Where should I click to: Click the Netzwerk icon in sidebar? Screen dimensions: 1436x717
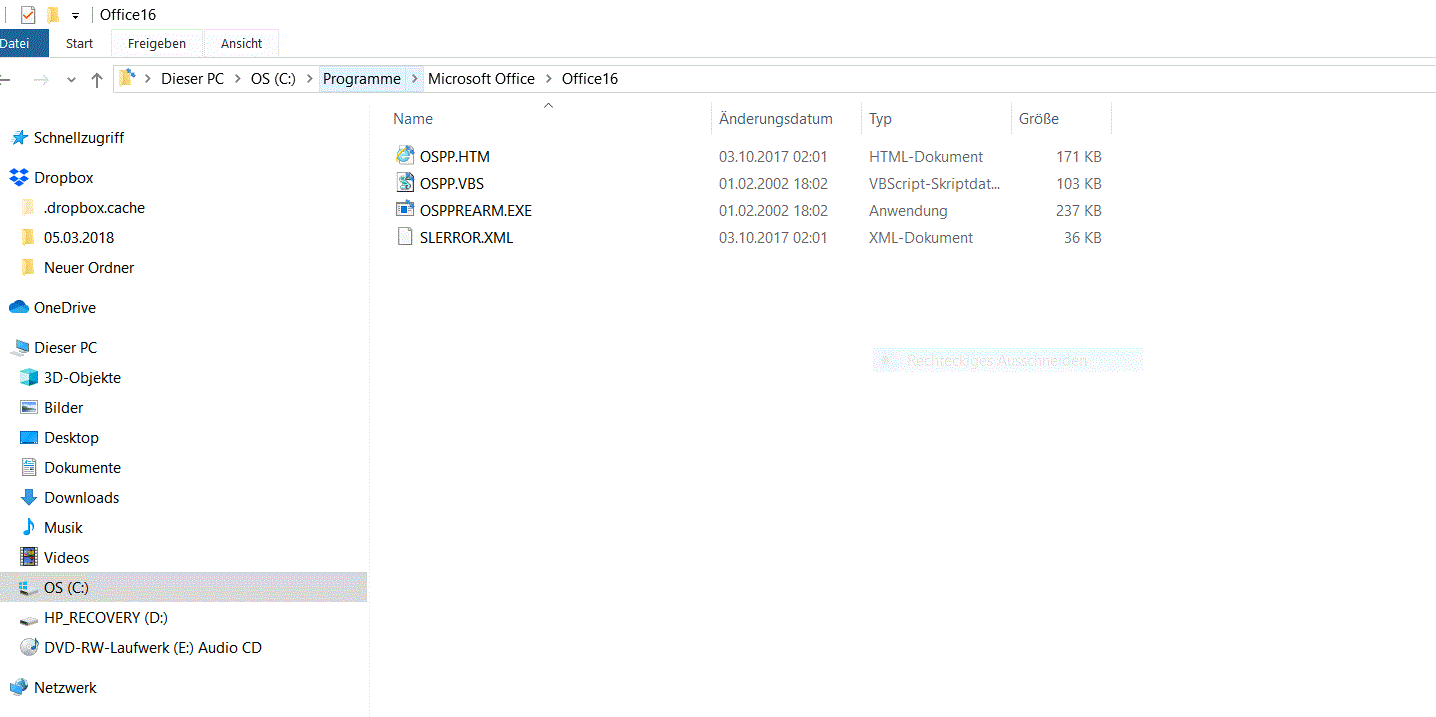click(19, 688)
